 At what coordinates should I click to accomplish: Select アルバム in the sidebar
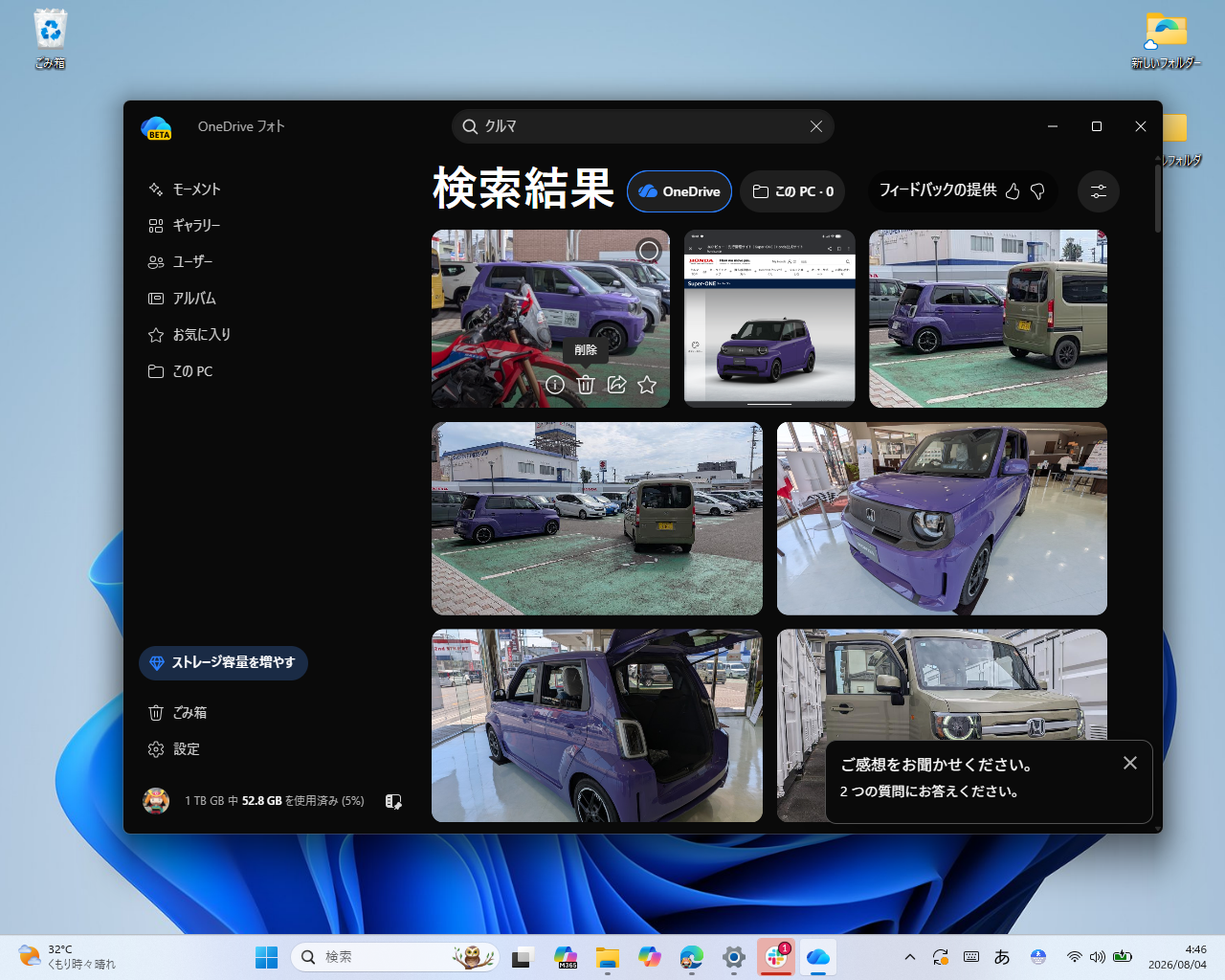[x=182, y=299]
